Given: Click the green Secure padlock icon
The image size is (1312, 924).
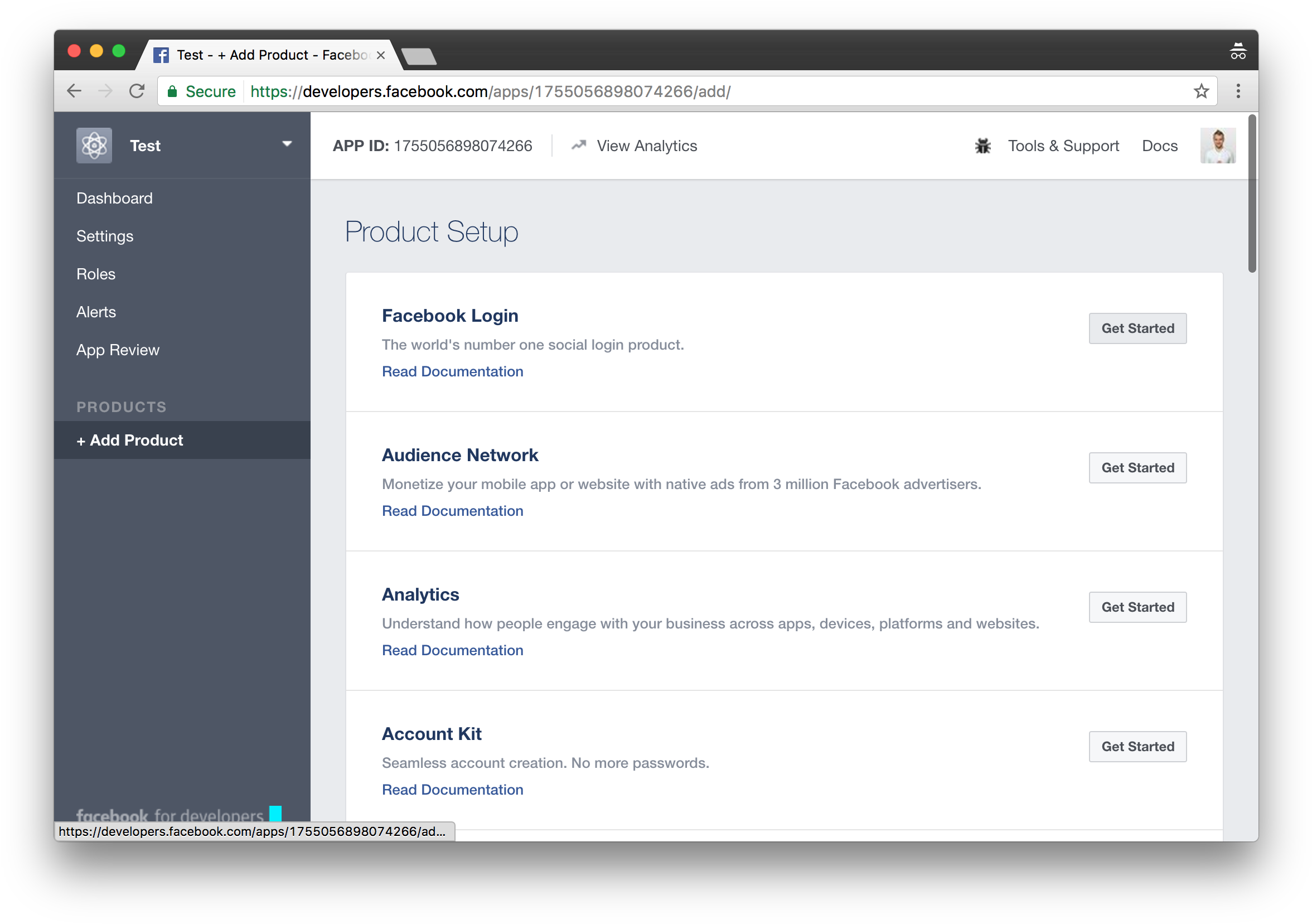Looking at the screenshot, I should (172, 91).
